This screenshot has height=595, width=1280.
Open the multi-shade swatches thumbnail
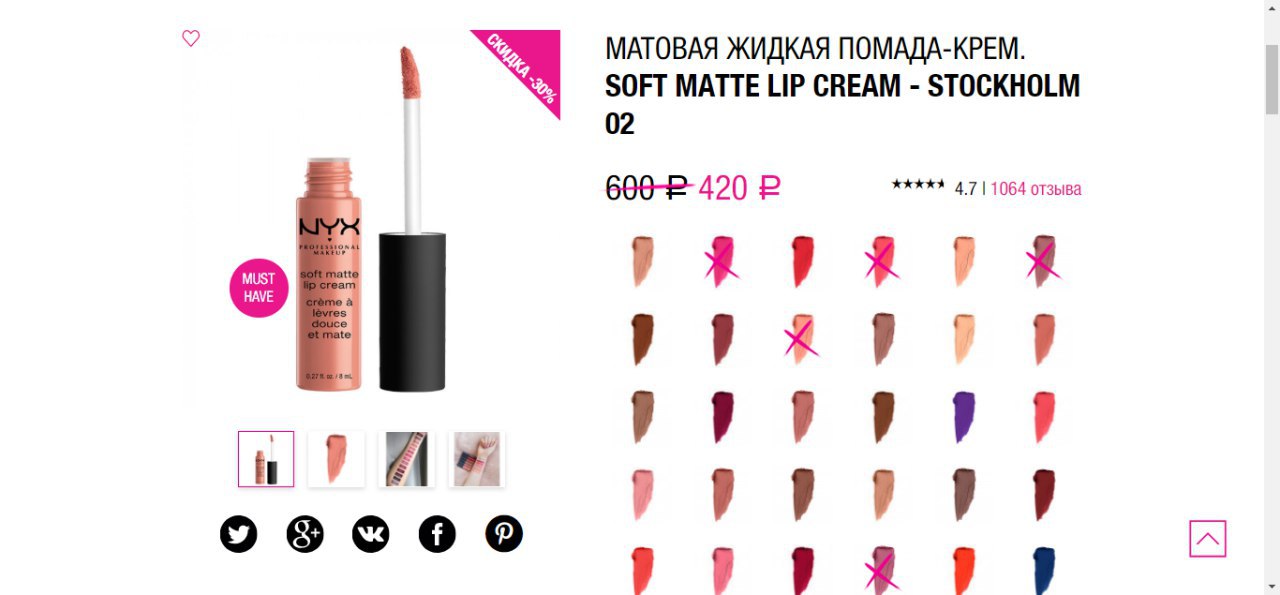pyautogui.click(x=406, y=459)
